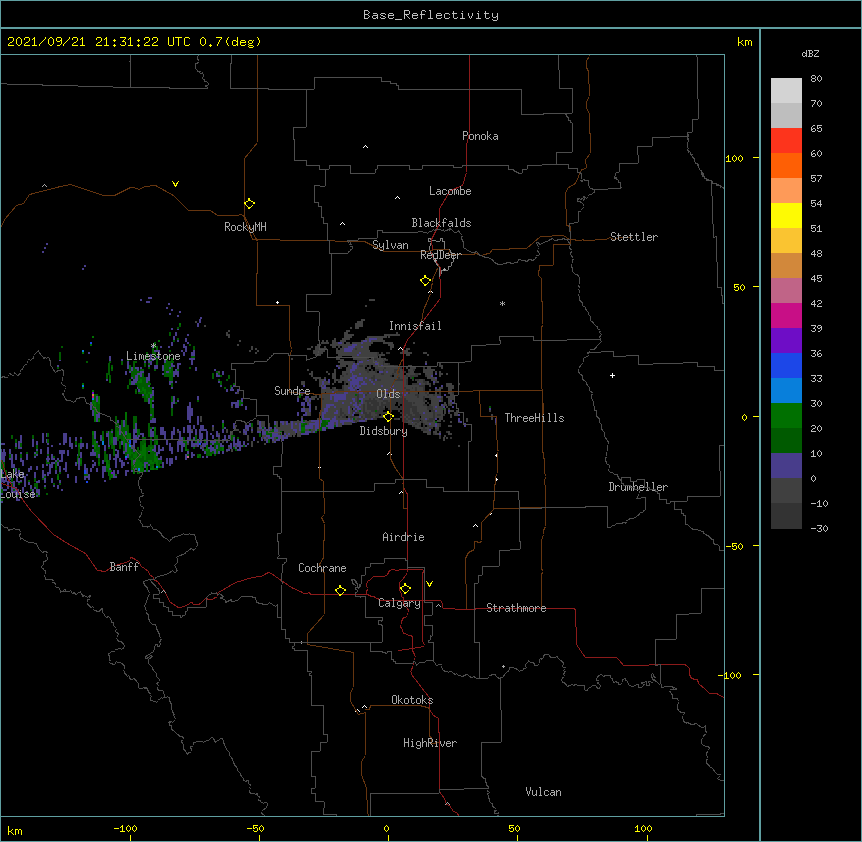Select the violet legend swatch below 39
862x842 pixels.
[786, 341]
